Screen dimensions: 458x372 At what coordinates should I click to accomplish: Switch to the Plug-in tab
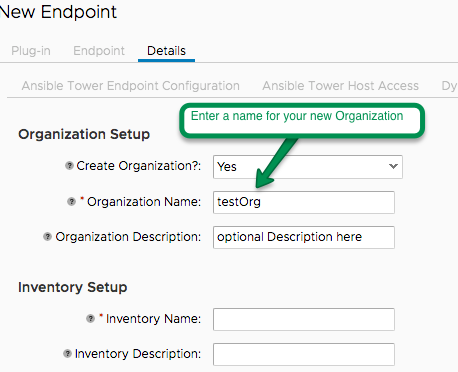point(31,51)
